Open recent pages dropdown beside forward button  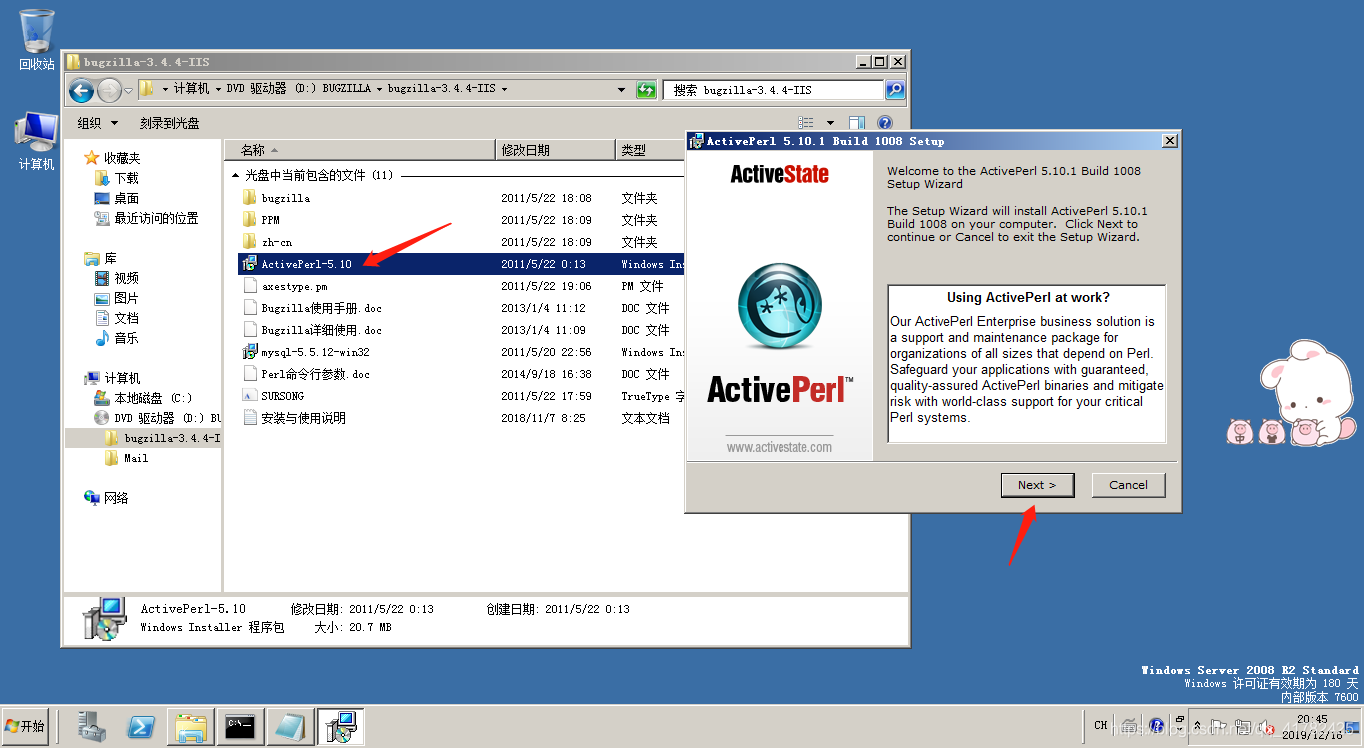click(x=128, y=91)
